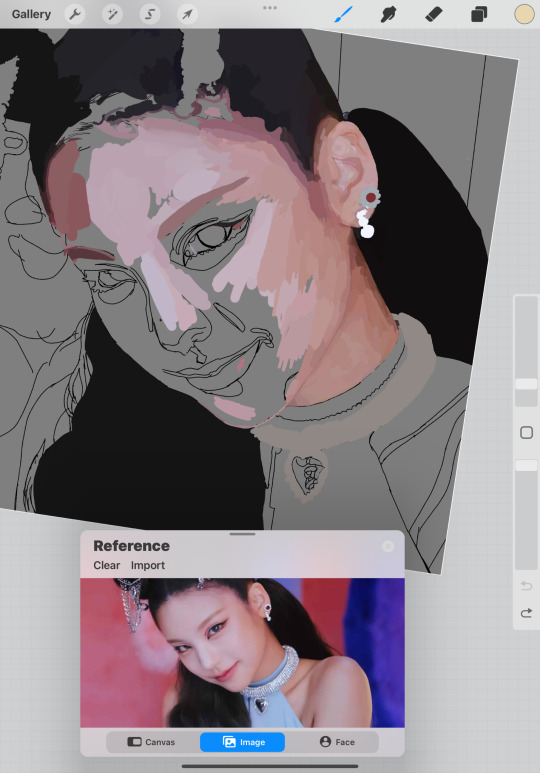Click the brush size slider handle

526,384
